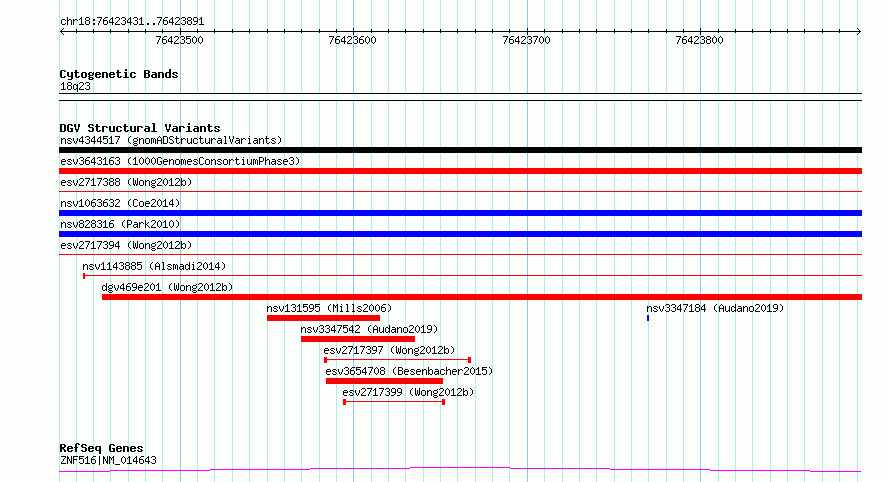The image size is (890, 482).
Task: Open the nsv4344517 (gnomADStructuralVariants) label
Action: (x=171, y=140)
